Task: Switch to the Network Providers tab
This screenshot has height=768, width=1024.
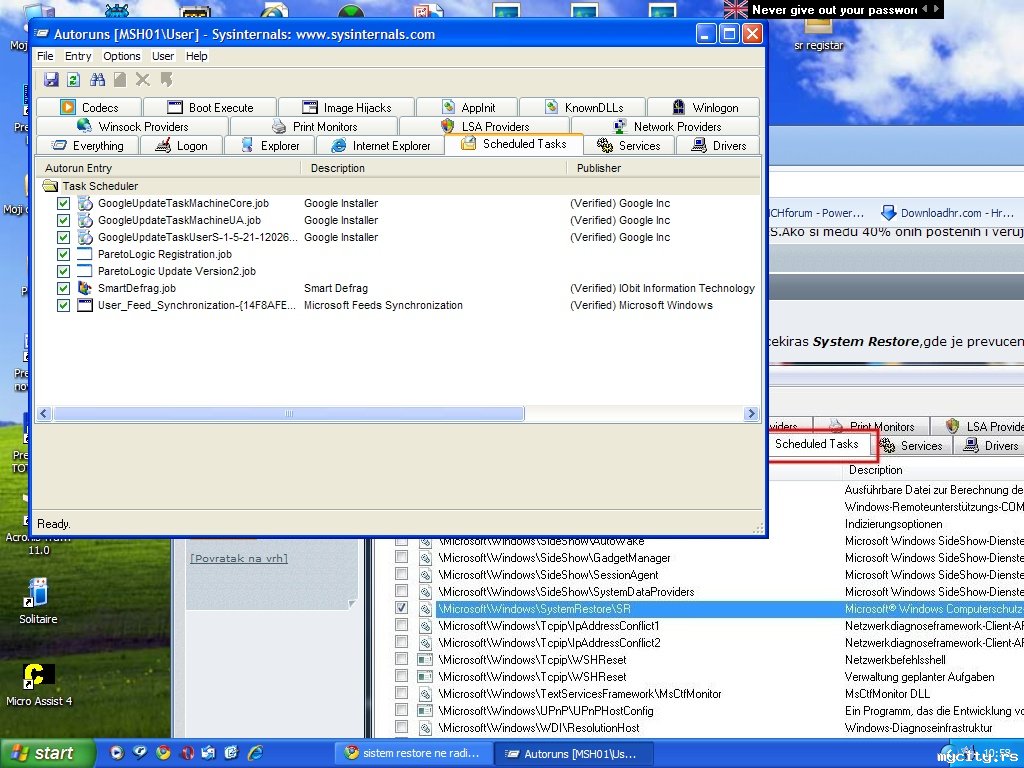Action: [666, 126]
